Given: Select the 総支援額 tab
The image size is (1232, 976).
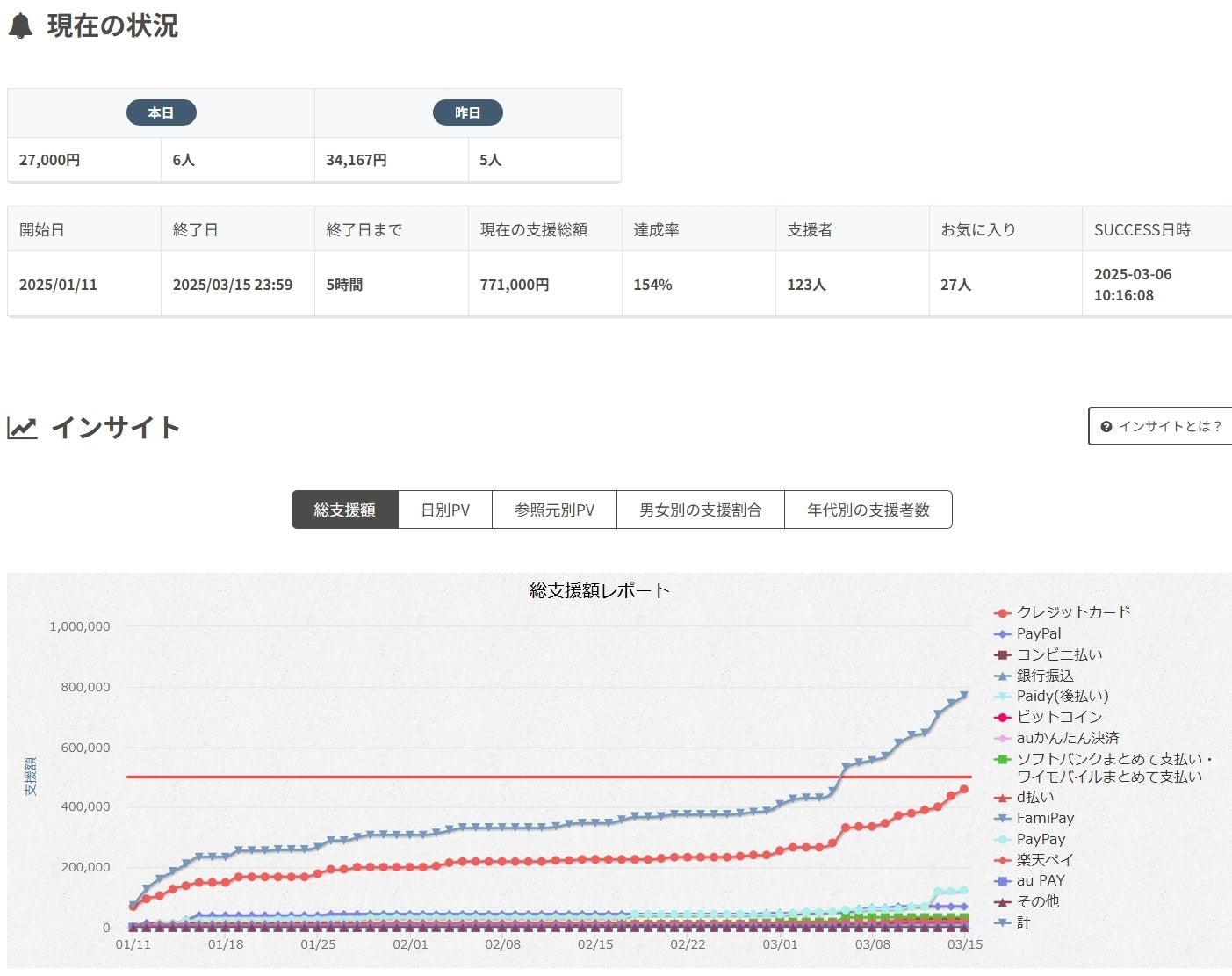Looking at the screenshot, I should [x=344, y=510].
